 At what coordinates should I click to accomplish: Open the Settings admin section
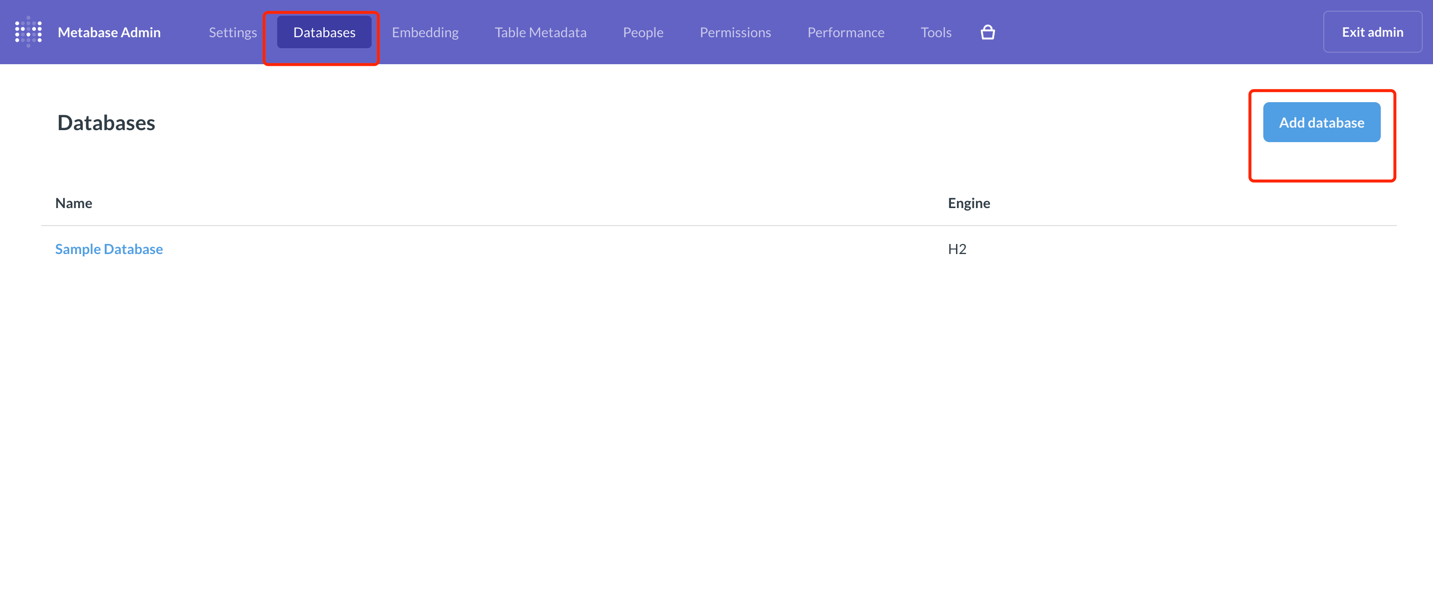point(232,31)
